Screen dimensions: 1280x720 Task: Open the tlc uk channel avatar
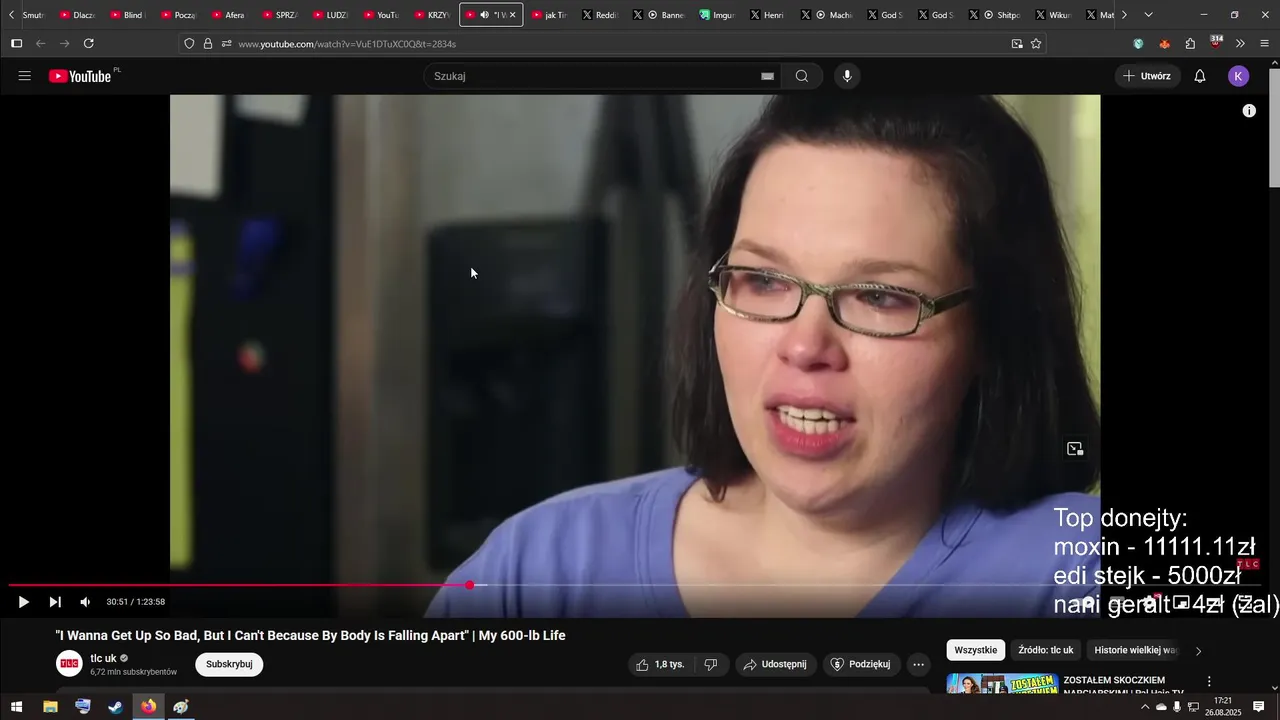[69, 664]
